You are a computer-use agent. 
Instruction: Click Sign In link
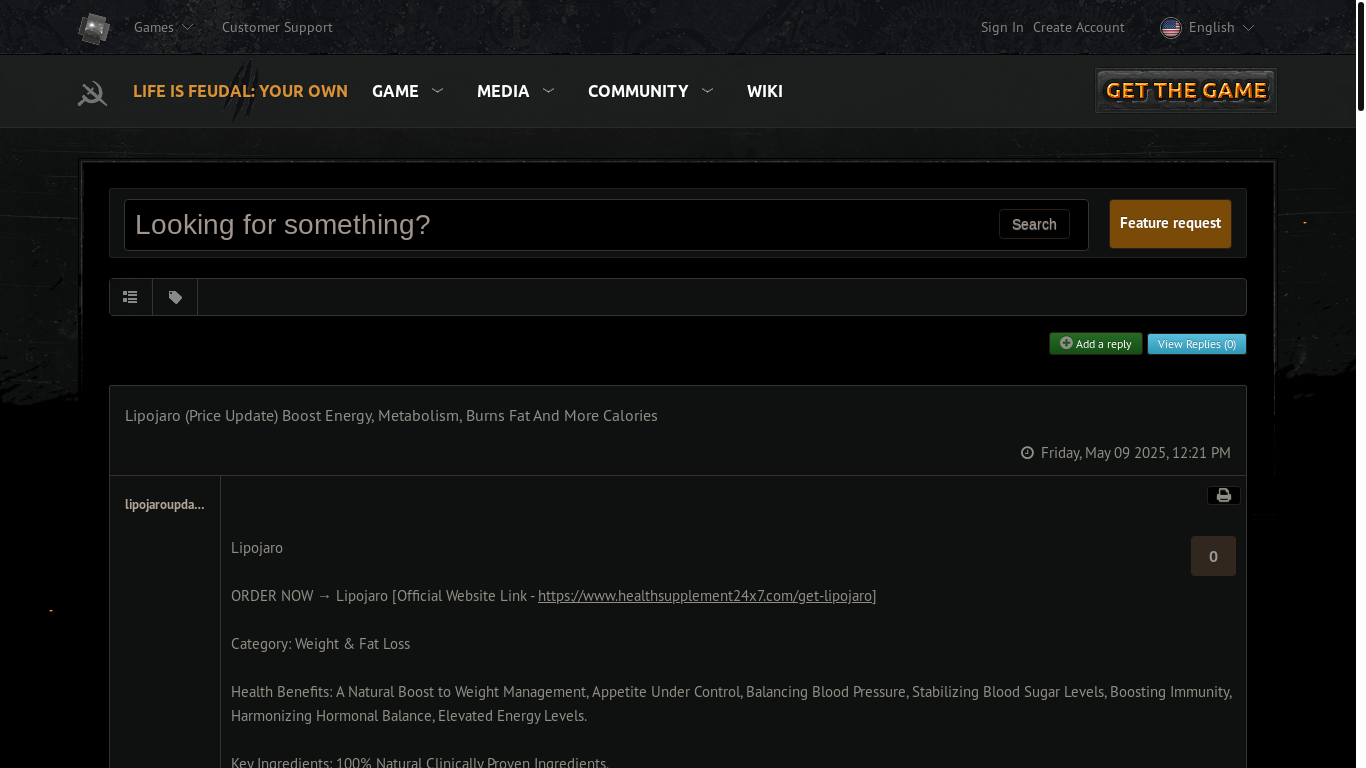pos(1002,27)
